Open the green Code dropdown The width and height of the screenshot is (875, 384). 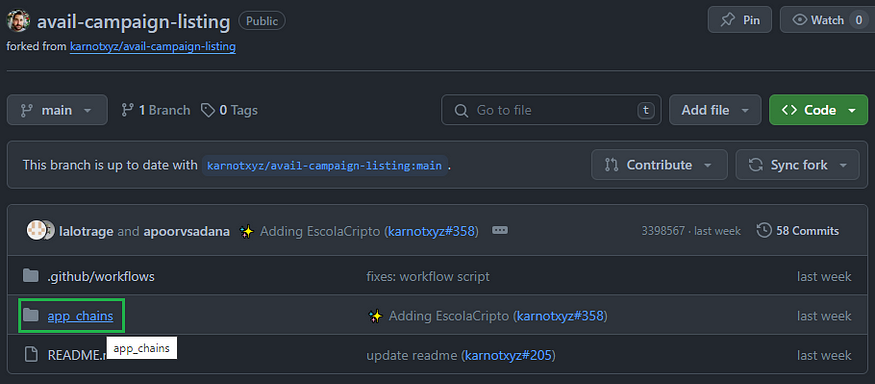tap(818, 110)
